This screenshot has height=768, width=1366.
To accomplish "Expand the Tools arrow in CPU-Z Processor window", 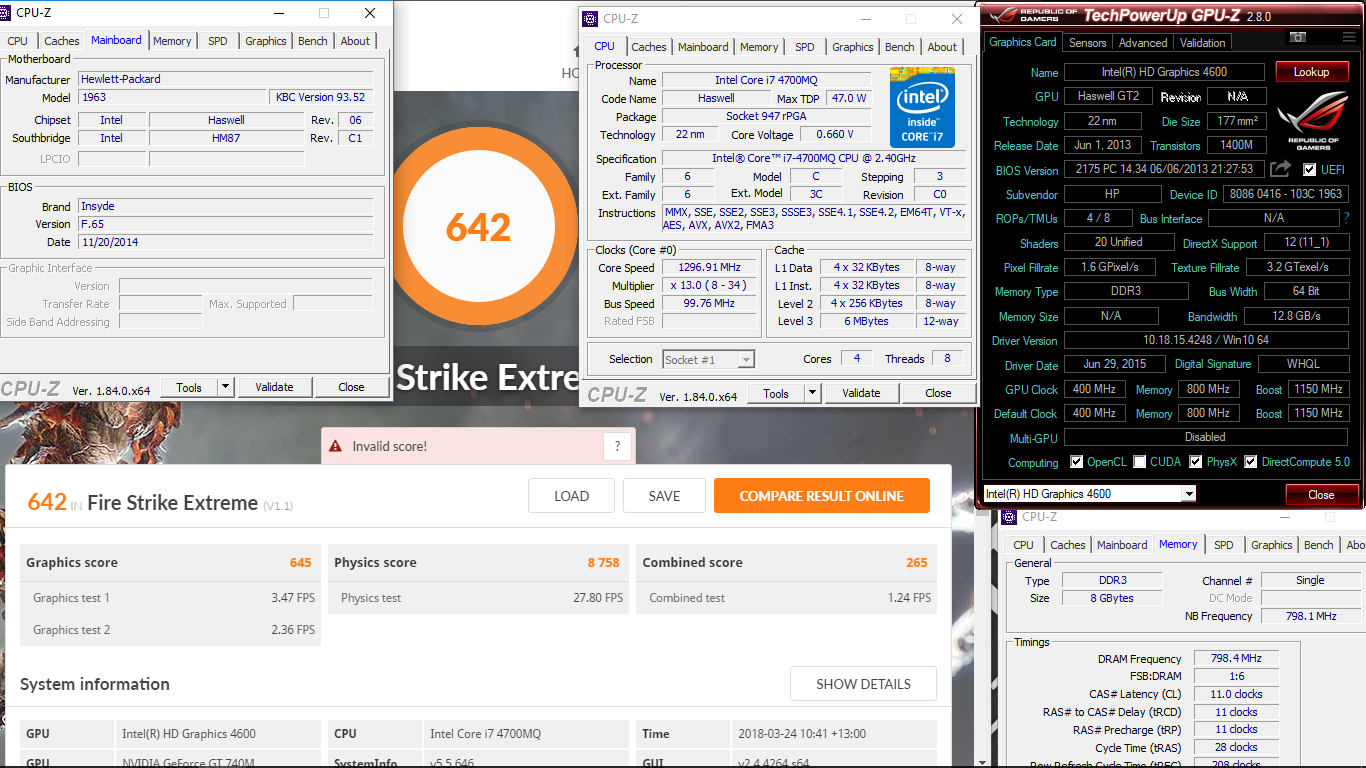I will pos(812,393).
